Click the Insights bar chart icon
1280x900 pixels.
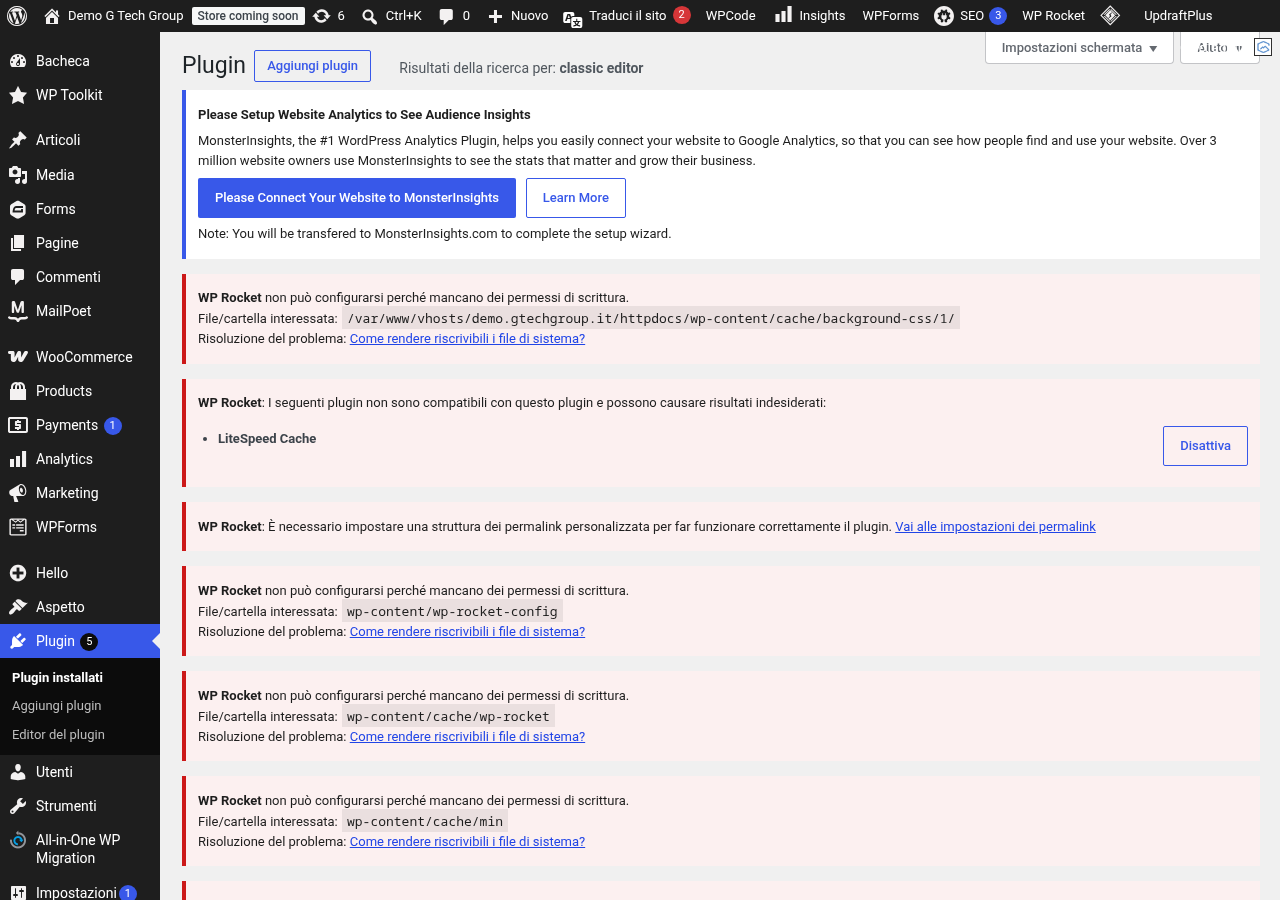click(783, 15)
